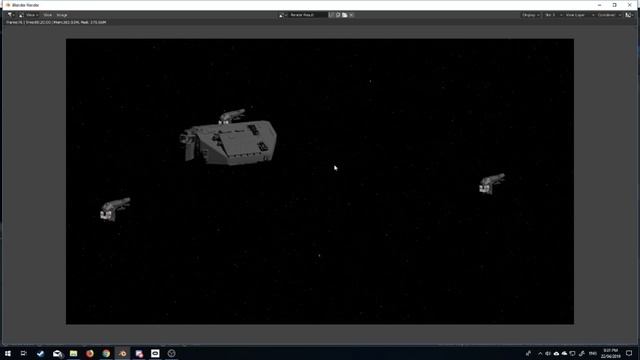Screen dimensions: 640x360
Task: Show hidden system tray icons
Action: point(540,353)
